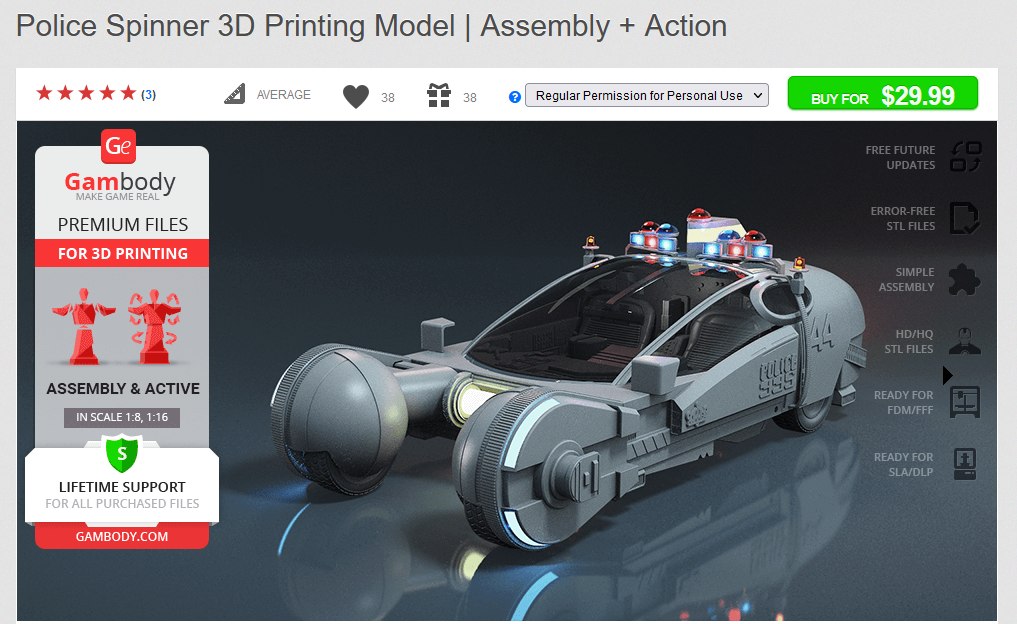Viewport: 1017px width, 624px height.
Task: Click the green lifetime support shield icon
Action: [x=122, y=453]
